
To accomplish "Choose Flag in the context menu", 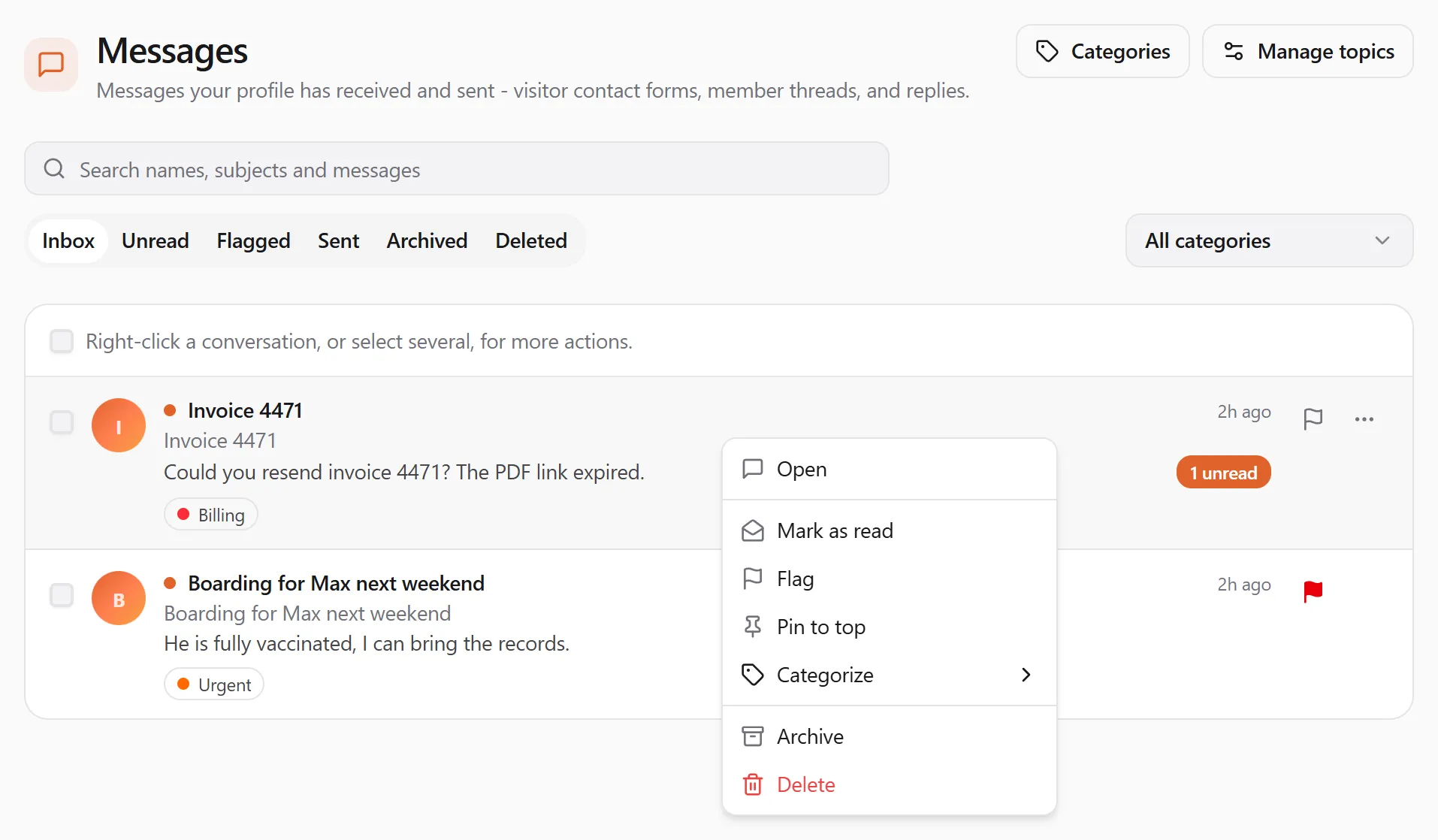I will (890, 579).
